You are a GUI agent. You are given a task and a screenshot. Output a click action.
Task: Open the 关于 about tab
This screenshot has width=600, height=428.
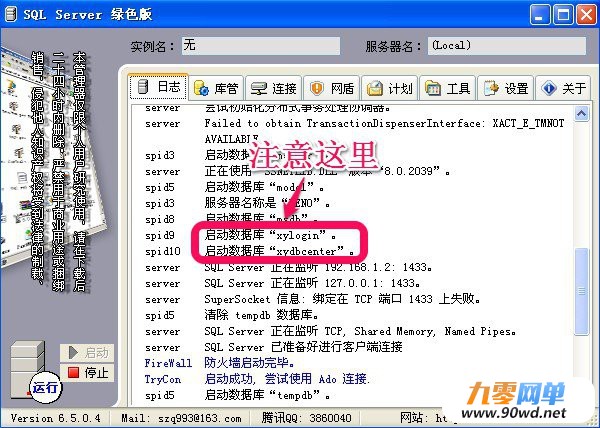pyautogui.click(x=563, y=88)
